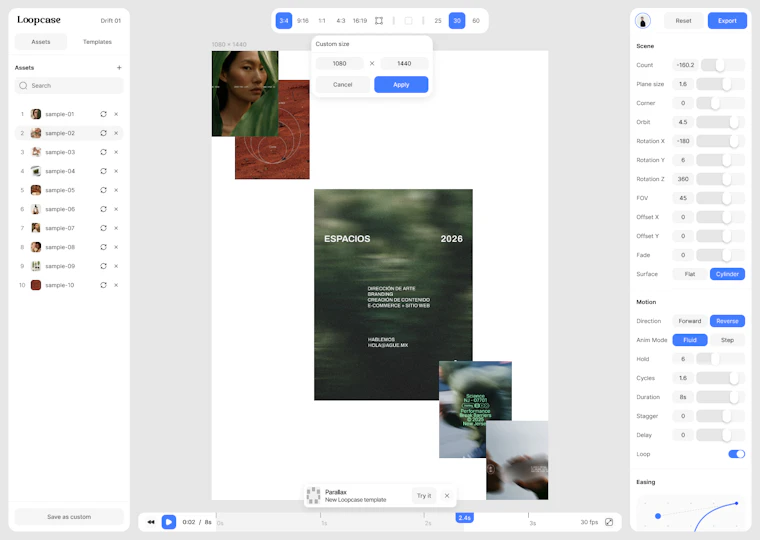Remove the sample-01 asset
The width and height of the screenshot is (760, 540).
tap(116, 114)
